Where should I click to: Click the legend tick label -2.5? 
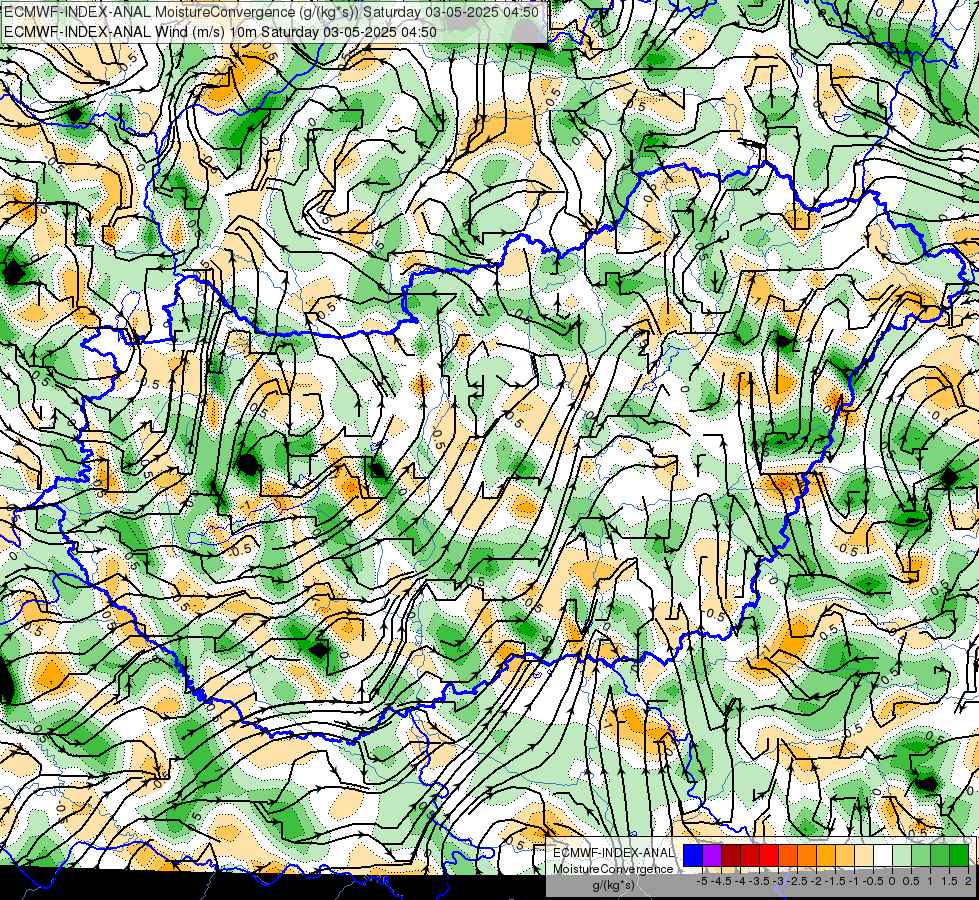[x=797, y=881]
